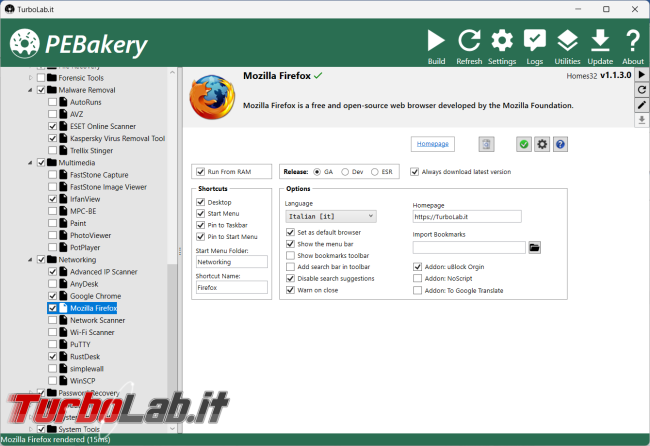This screenshot has width=650, height=446.
Task: Select the ESR release radio button
Action: pyautogui.click(x=375, y=172)
